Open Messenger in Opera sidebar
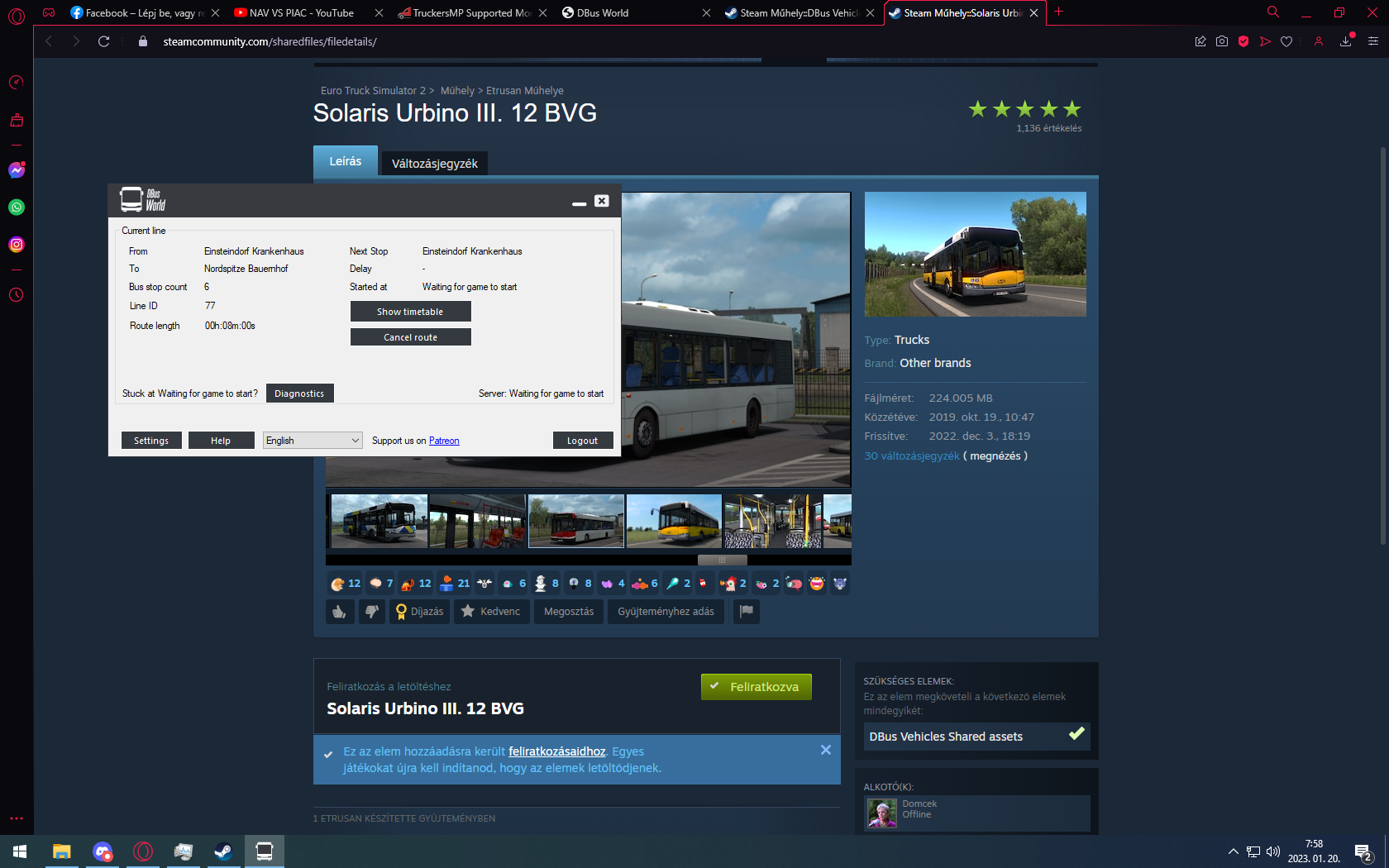Image resolution: width=1389 pixels, height=868 pixels. (x=17, y=170)
